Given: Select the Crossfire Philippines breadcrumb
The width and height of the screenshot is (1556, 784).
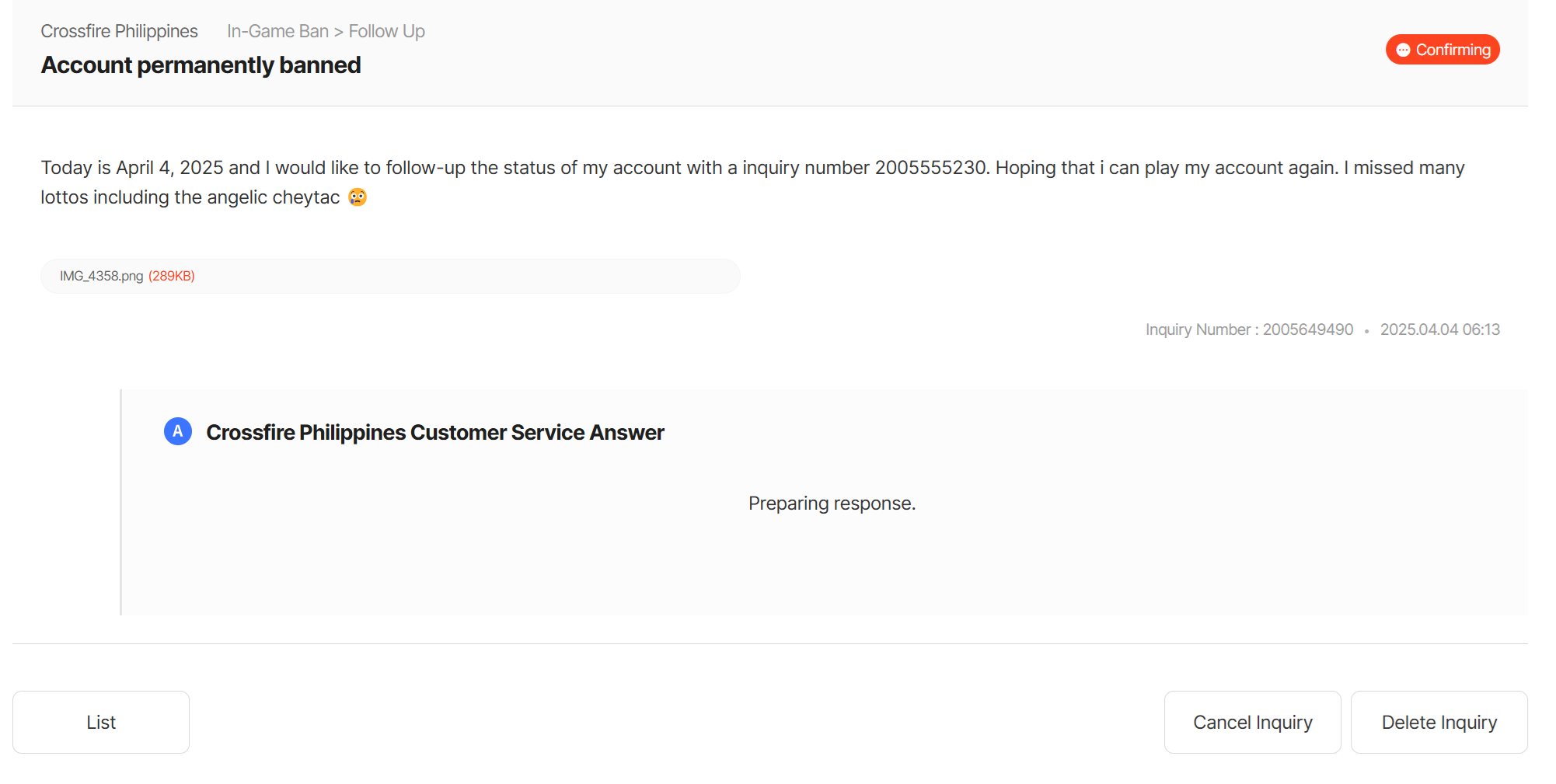Looking at the screenshot, I should point(119,31).
